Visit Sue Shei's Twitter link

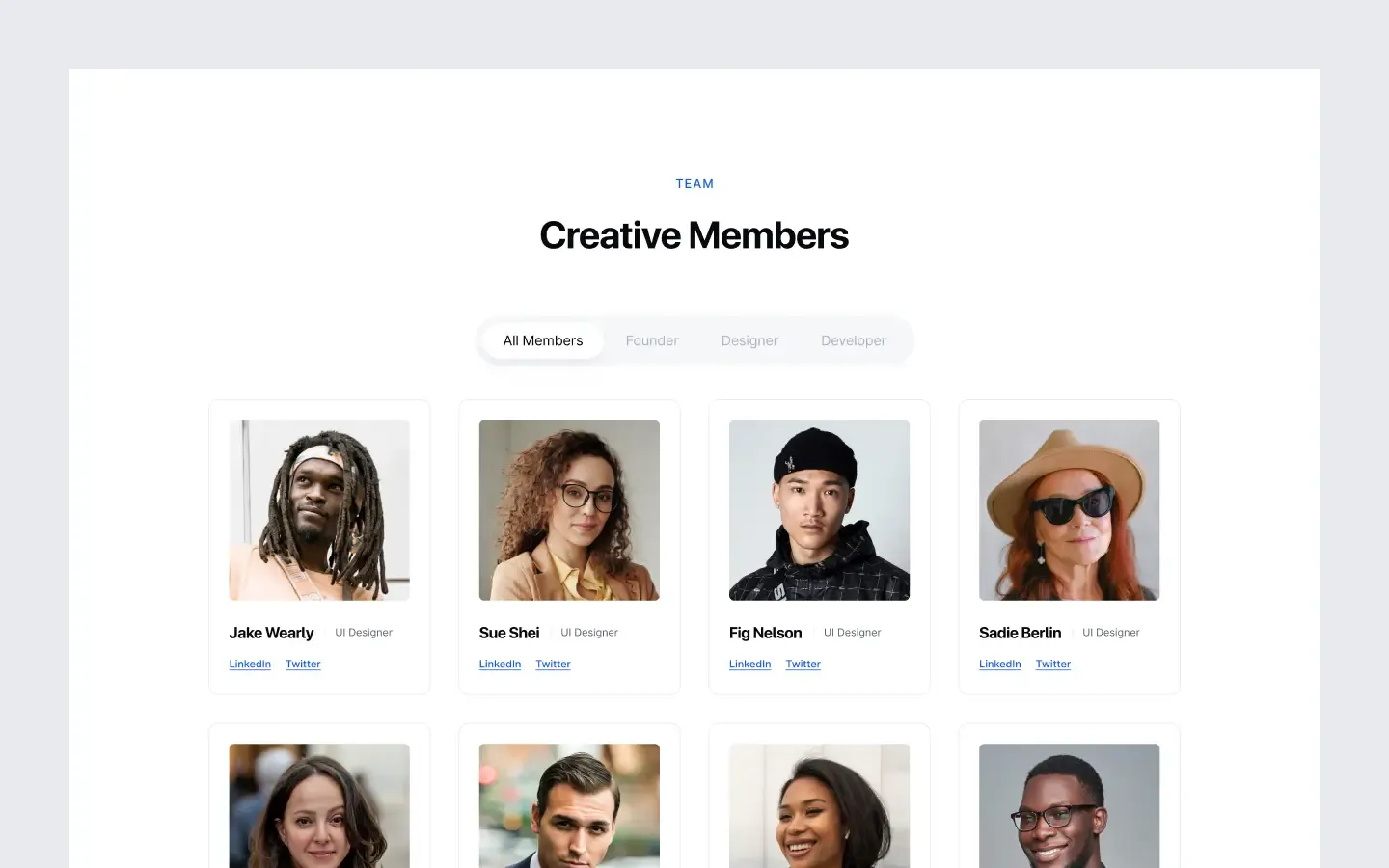pos(553,664)
